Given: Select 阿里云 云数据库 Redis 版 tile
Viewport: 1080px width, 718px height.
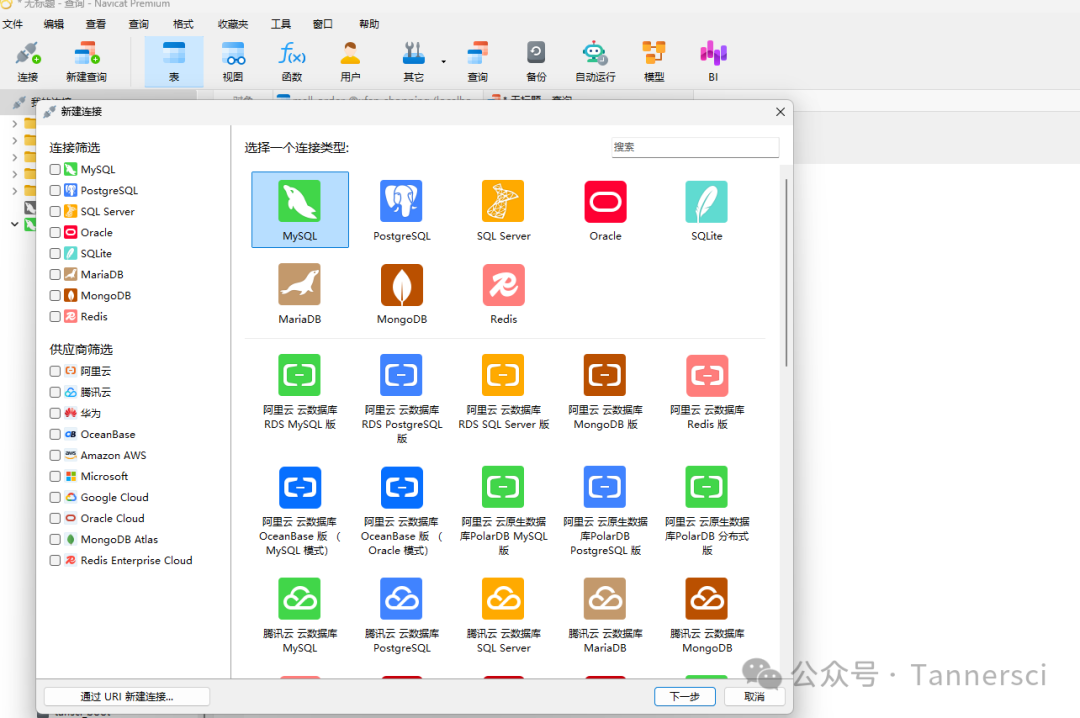Looking at the screenshot, I should pos(707,392).
